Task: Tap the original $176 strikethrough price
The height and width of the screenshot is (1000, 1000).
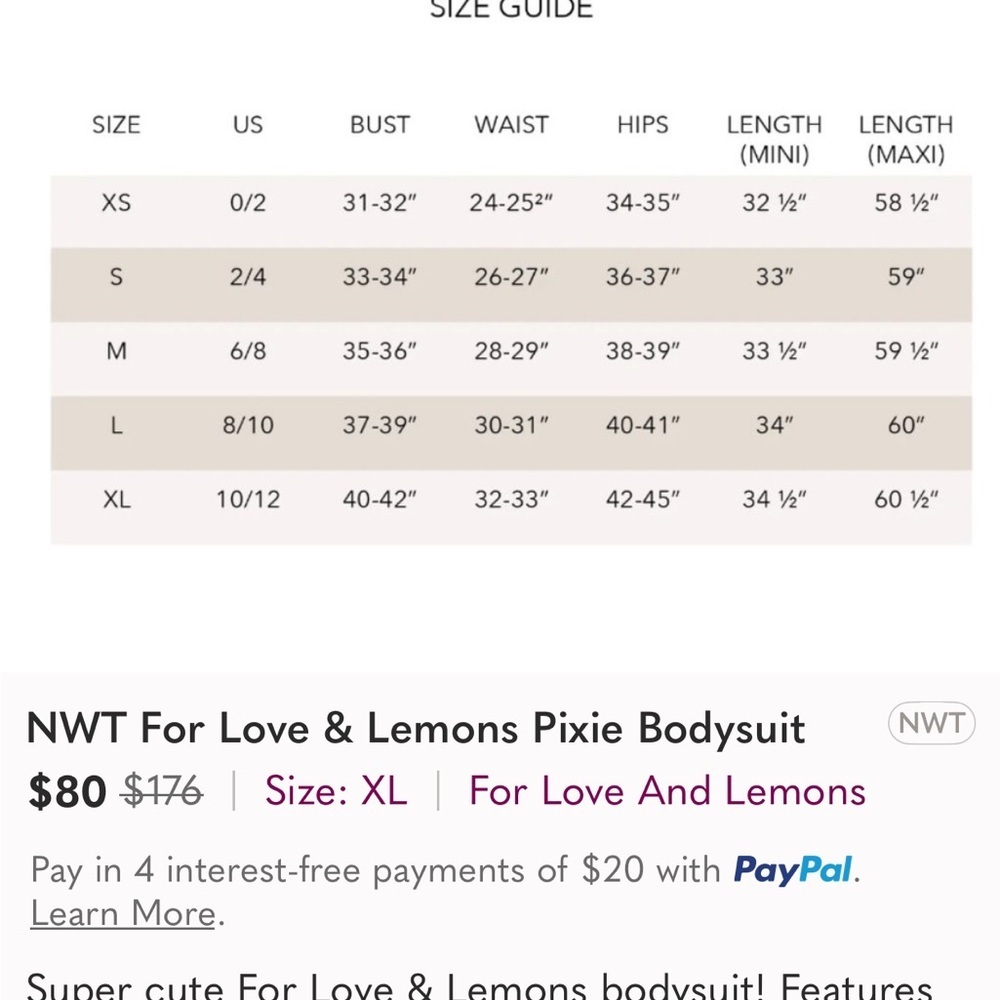Action: [x=163, y=791]
